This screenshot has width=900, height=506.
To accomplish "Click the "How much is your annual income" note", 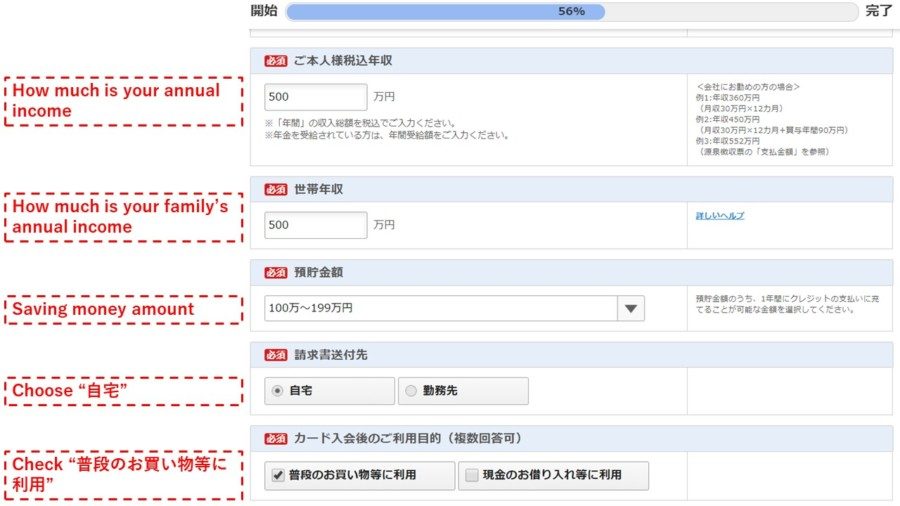I will 125,101.
